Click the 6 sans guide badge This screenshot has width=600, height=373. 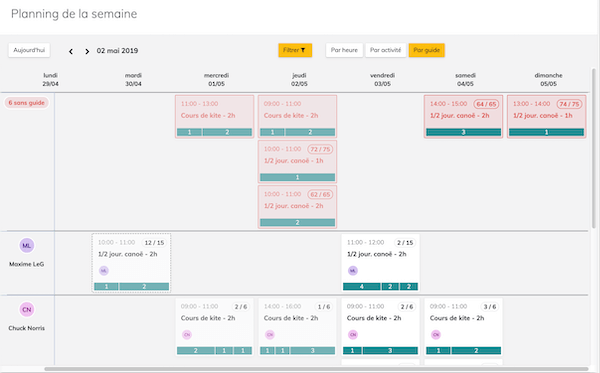point(26,103)
